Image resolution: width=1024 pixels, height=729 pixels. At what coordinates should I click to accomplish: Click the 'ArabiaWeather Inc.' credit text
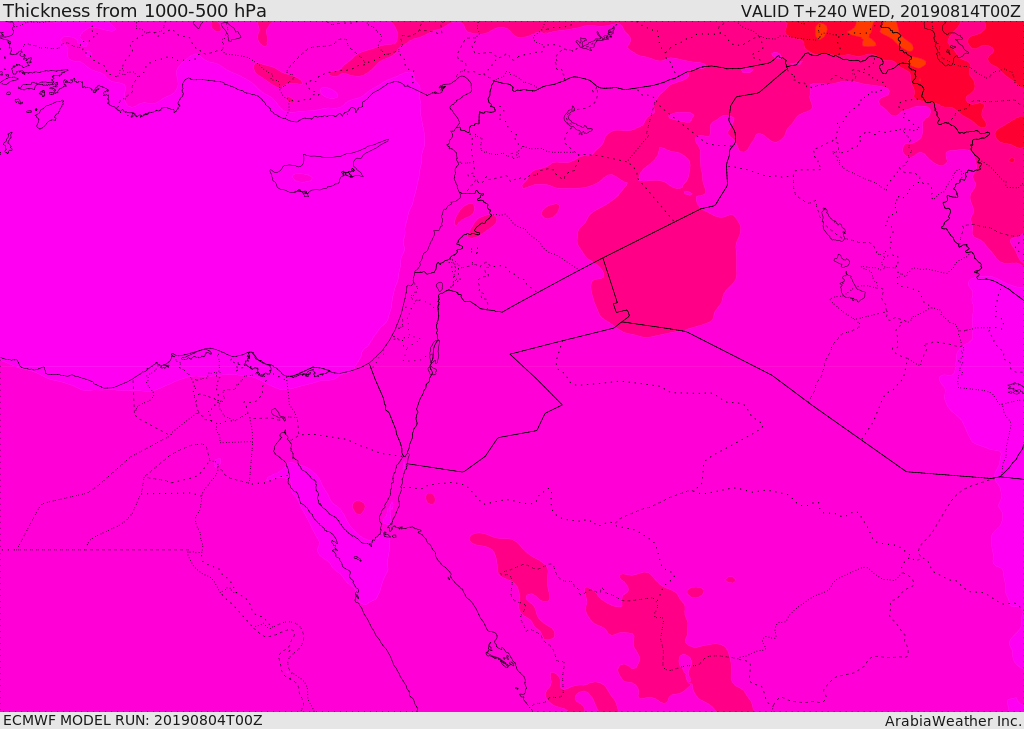953,721
